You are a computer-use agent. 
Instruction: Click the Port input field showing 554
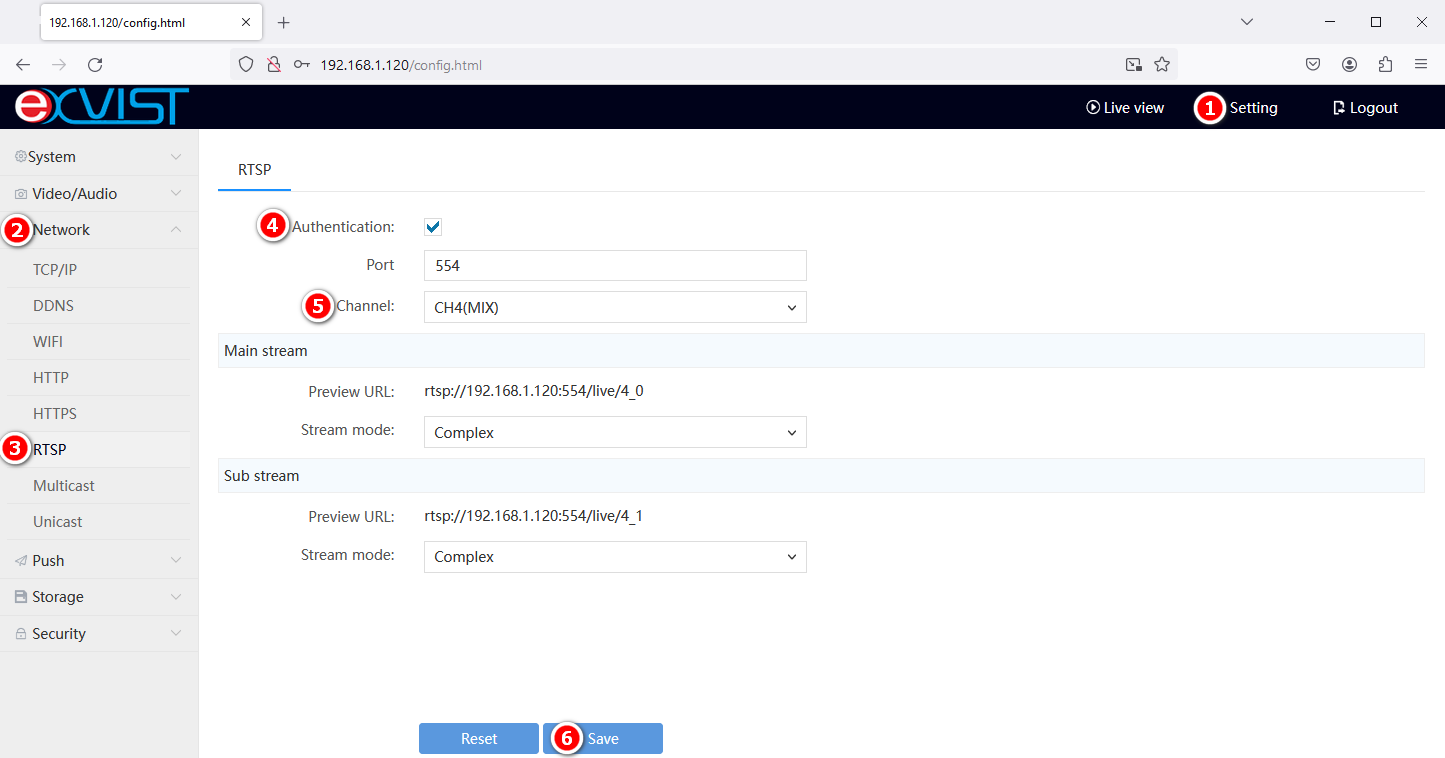615,266
